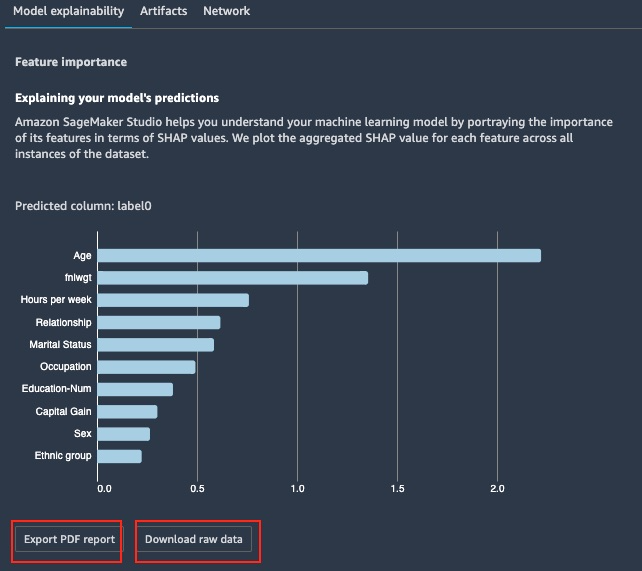Image resolution: width=642 pixels, height=571 pixels.
Task: Click the 'Age' axis label
Action: pyautogui.click(x=82, y=256)
